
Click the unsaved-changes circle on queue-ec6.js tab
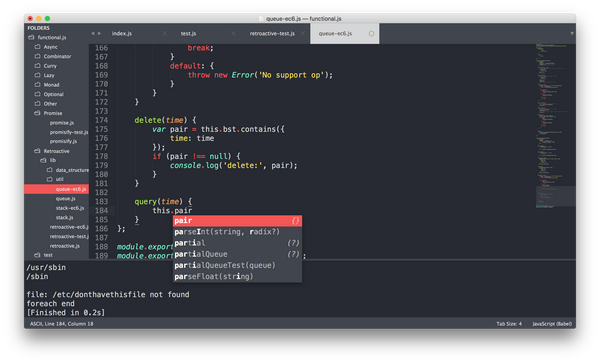point(371,34)
